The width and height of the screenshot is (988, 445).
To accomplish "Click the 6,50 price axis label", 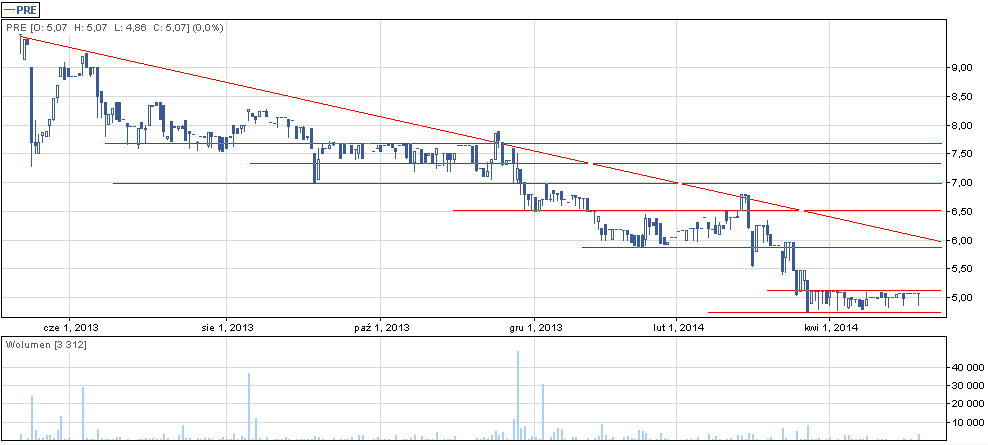I will [962, 212].
